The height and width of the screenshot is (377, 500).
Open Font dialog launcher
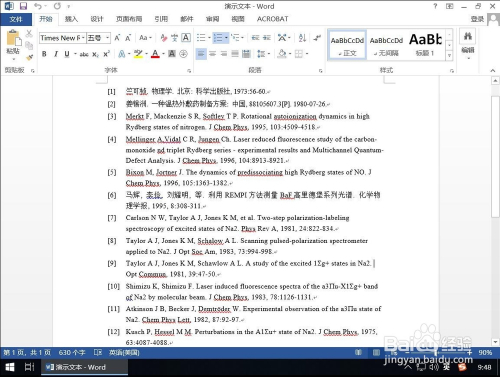(x=189, y=71)
